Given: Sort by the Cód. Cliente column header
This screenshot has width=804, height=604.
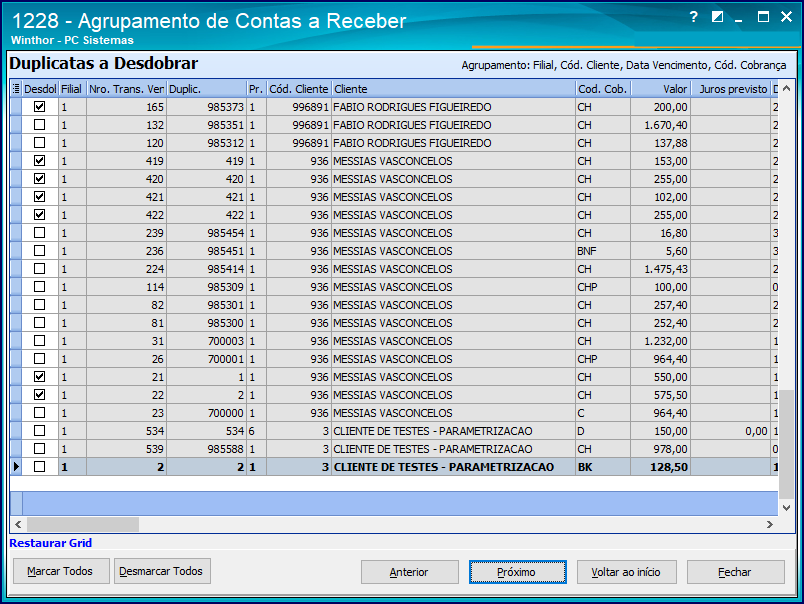Looking at the screenshot, I should [299, 89].
